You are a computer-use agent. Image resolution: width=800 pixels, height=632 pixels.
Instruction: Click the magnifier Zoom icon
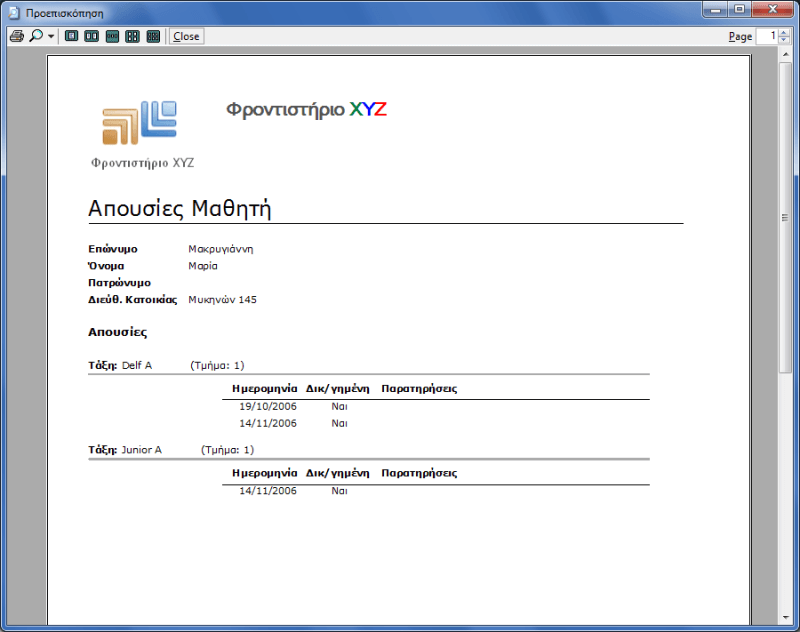coord(35,36)
